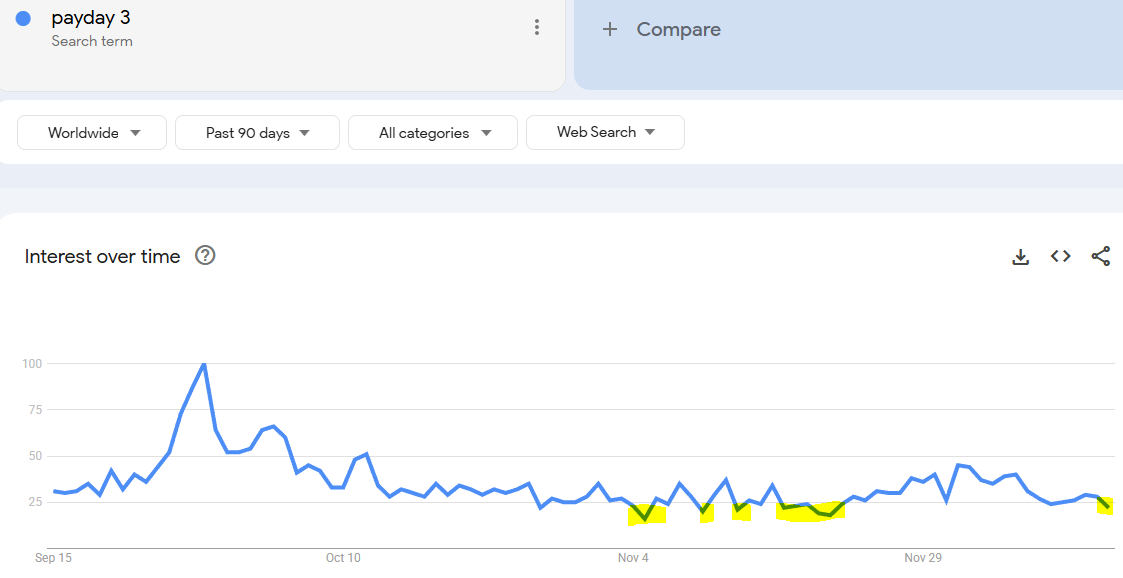This screenshot has height=578, width=1123.
Task: Click the Interest over time heading
Action: point(102,257)
